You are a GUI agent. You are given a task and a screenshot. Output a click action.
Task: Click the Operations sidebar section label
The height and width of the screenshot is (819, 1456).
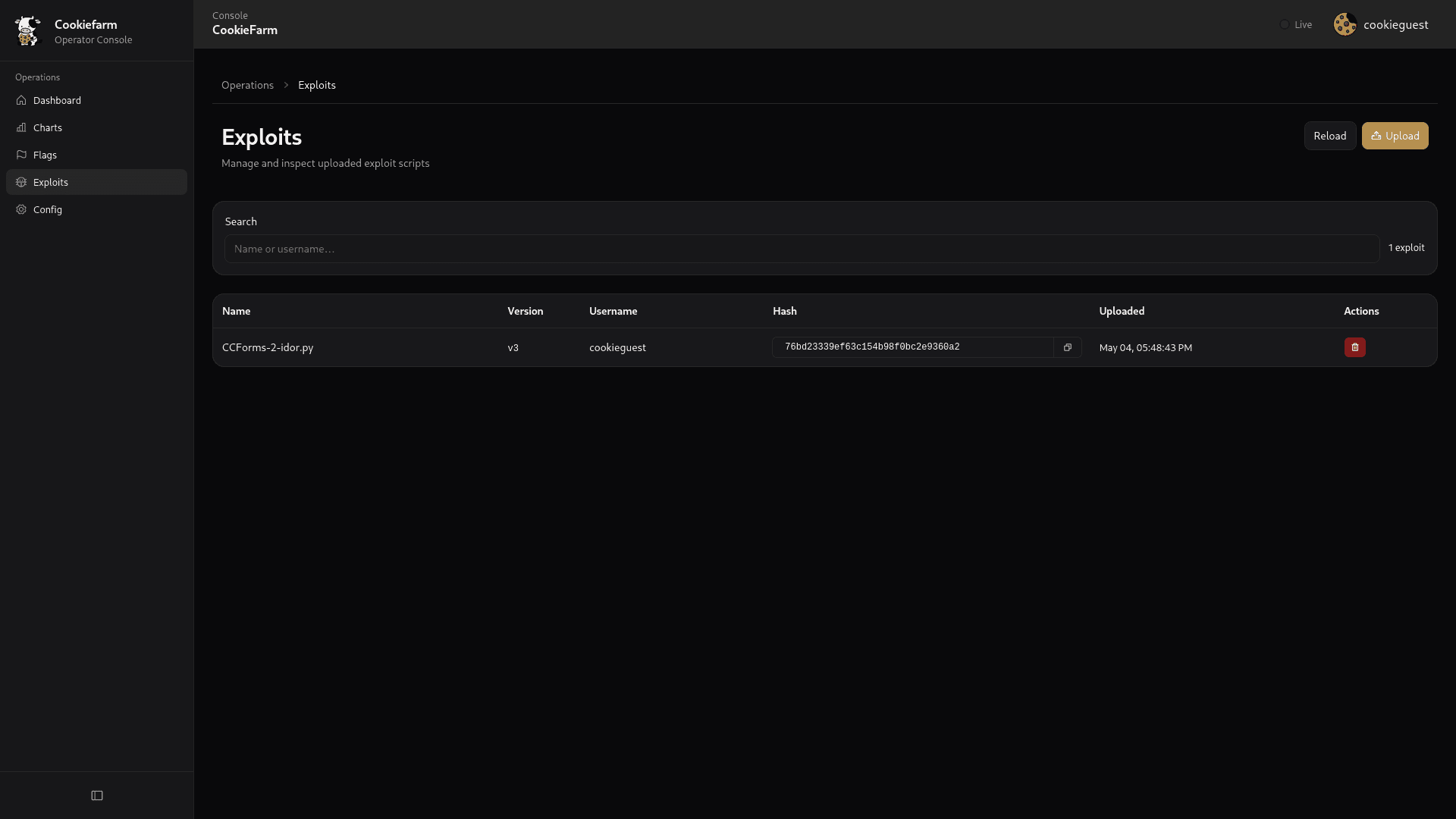[x=37, y=77]
